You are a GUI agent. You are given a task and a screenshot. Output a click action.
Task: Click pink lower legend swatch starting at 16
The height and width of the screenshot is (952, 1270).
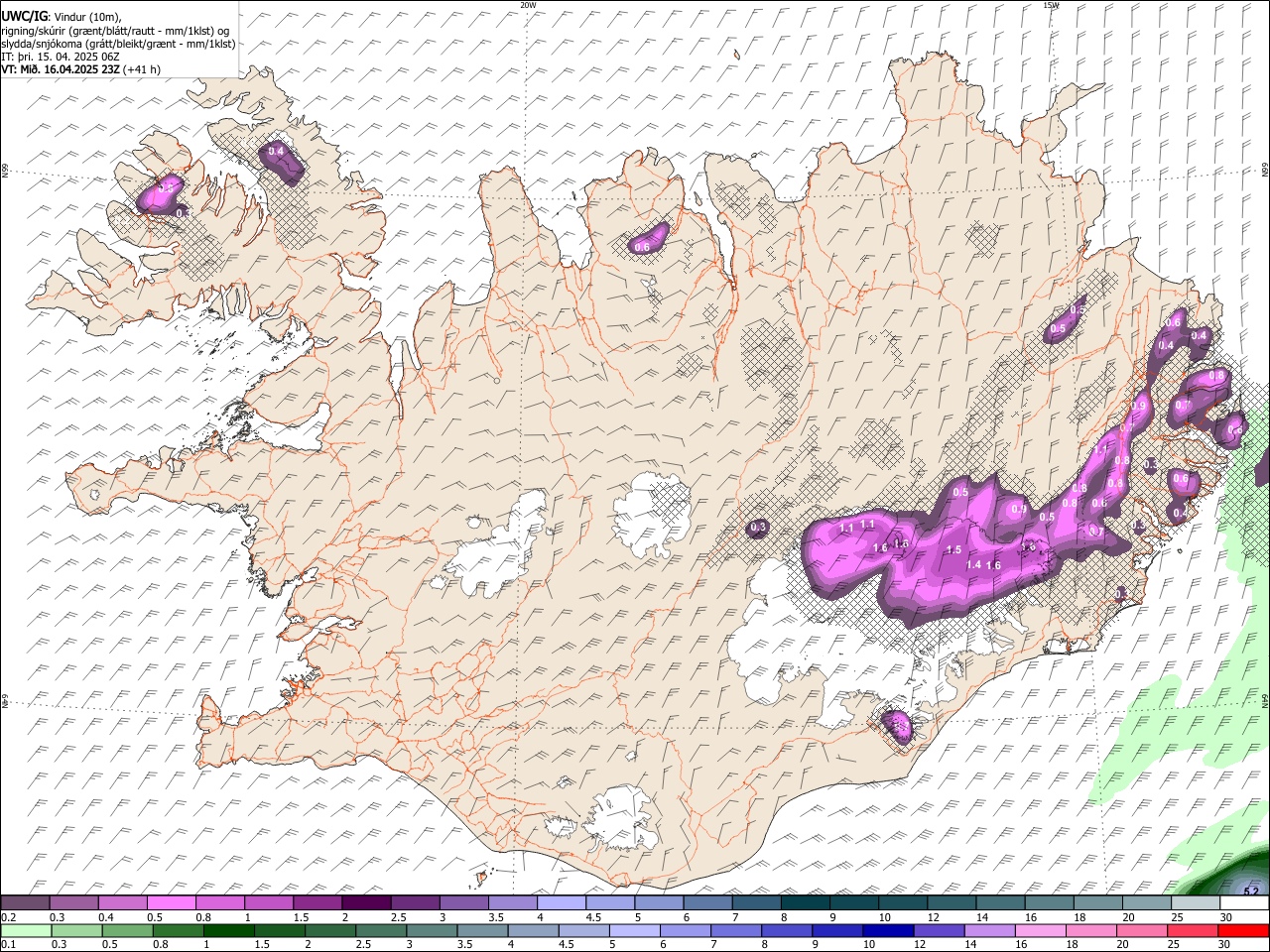1039,931
